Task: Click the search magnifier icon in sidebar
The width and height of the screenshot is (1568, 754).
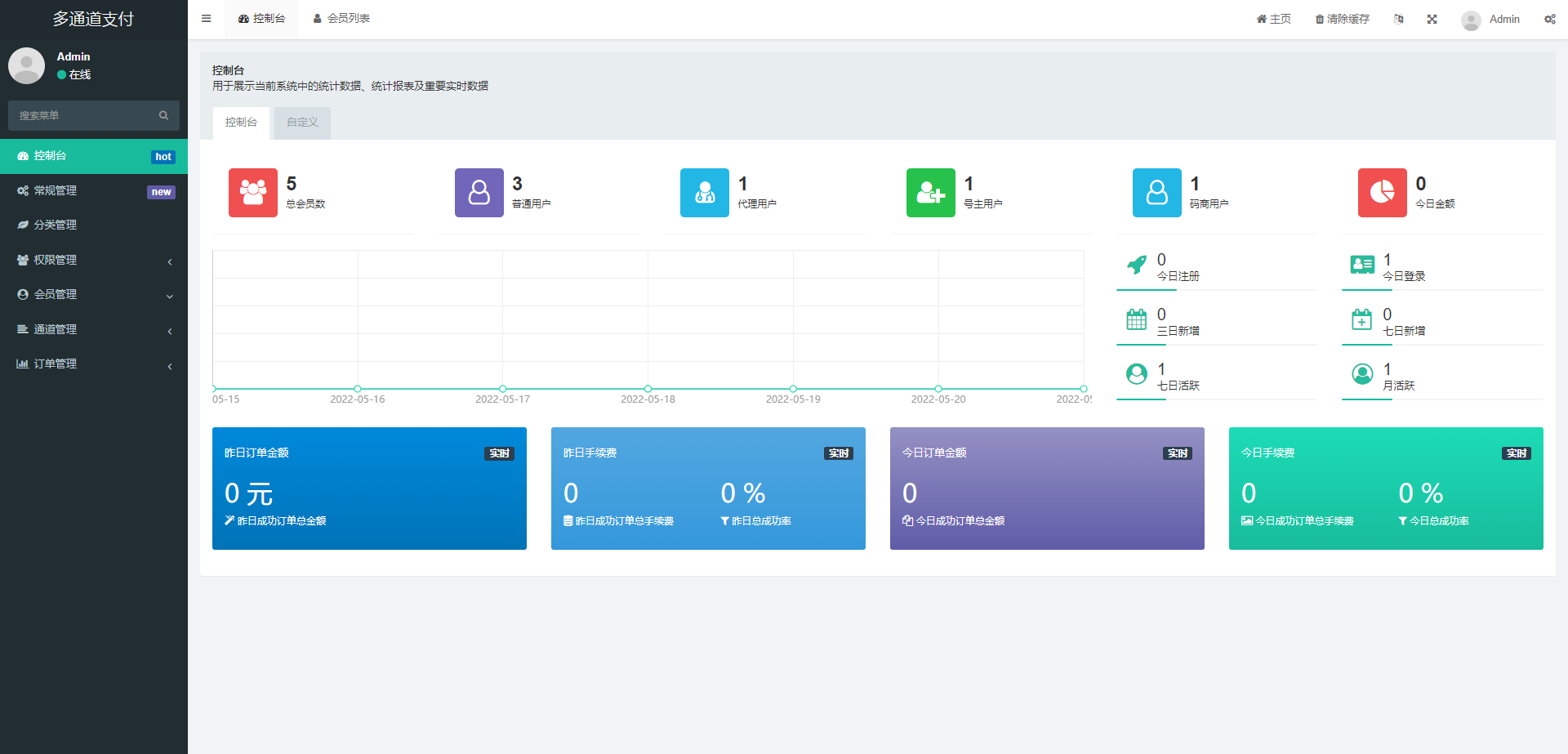Action: (163, 116)
